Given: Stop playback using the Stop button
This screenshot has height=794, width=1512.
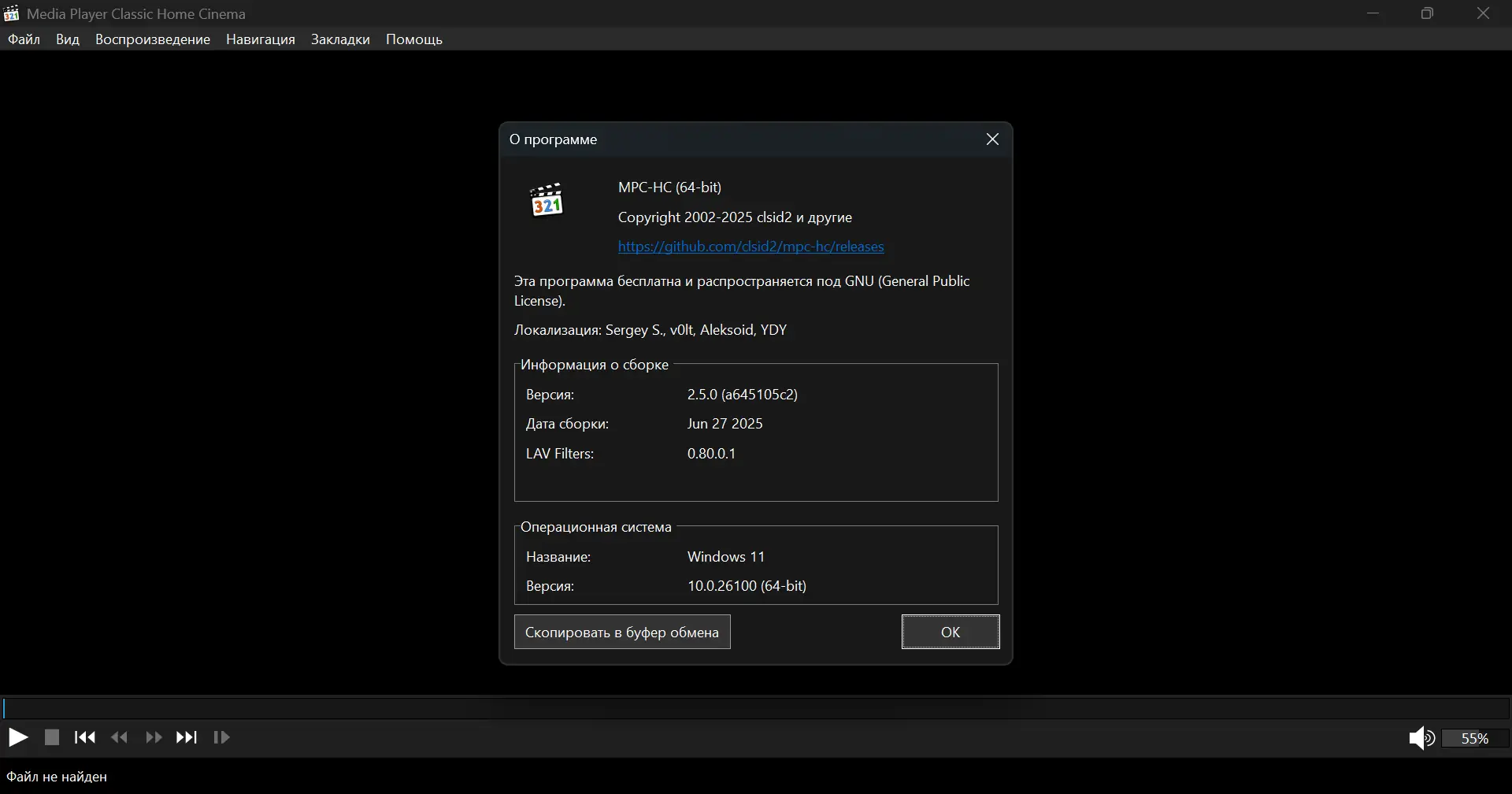Looking at the screenshot, I should (x=52, y=738).
